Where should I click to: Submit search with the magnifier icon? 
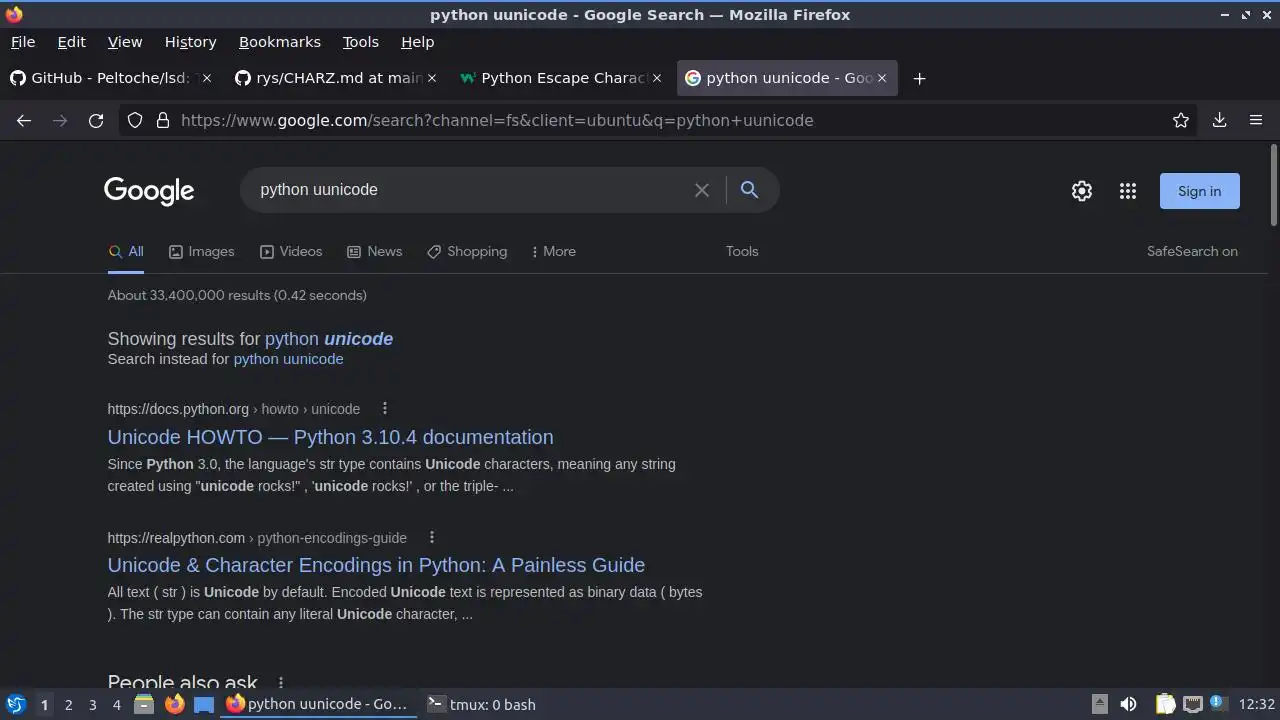point(749,190)
